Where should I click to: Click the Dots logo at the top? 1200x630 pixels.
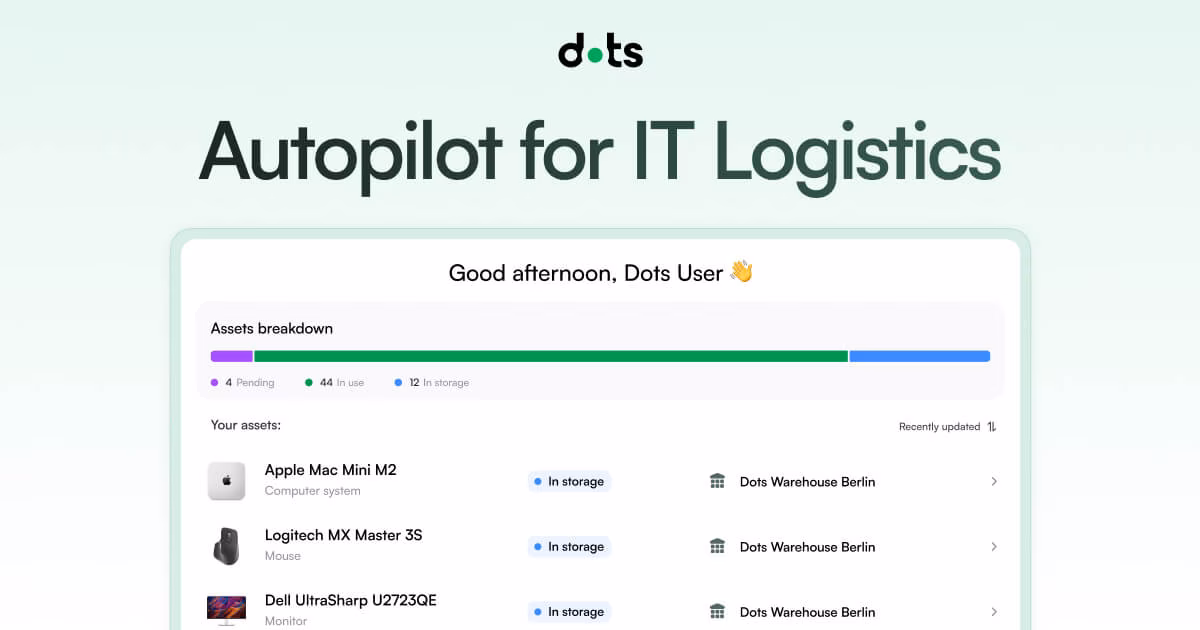click(x=600, y=49)
